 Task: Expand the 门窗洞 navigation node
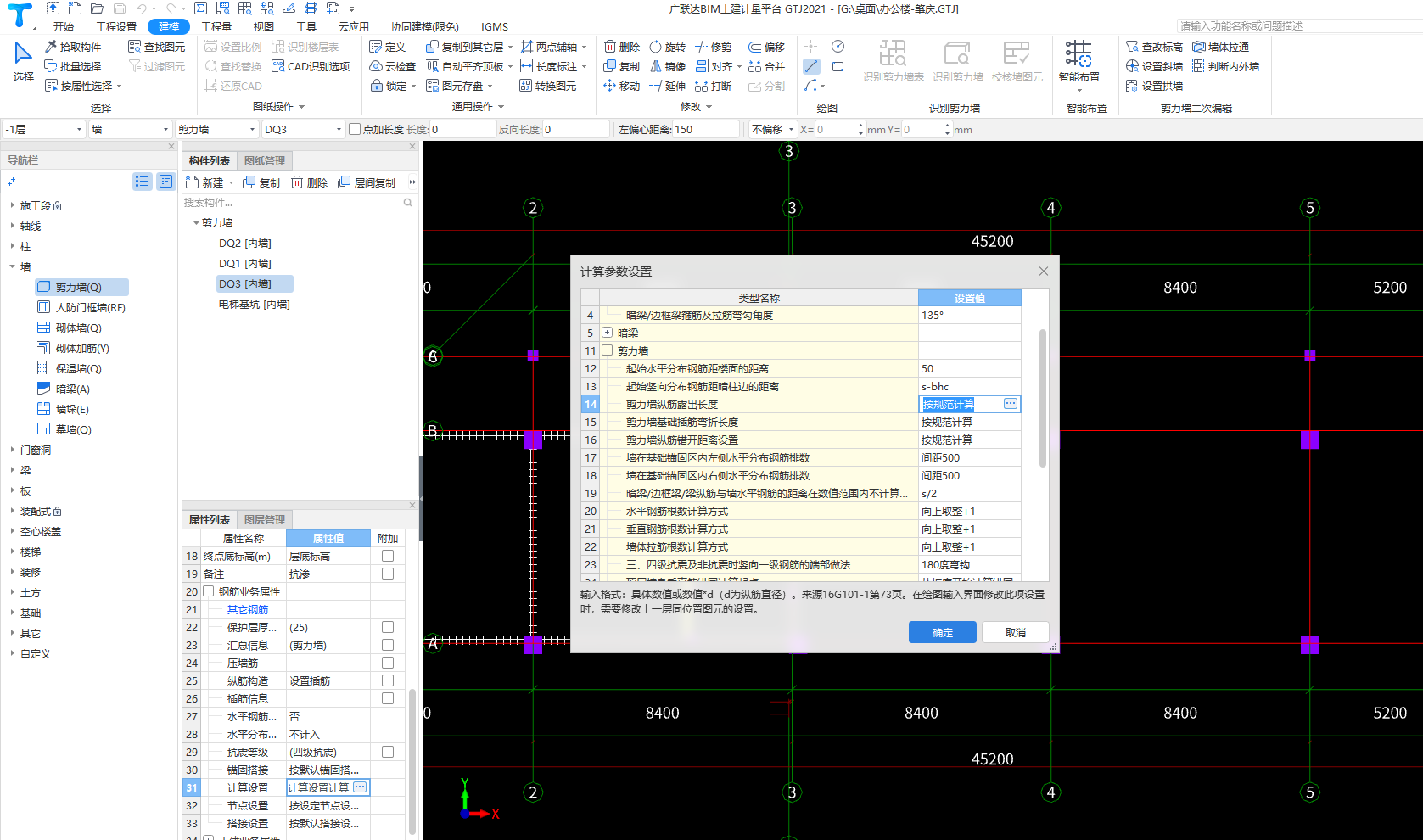coord(12,450)
